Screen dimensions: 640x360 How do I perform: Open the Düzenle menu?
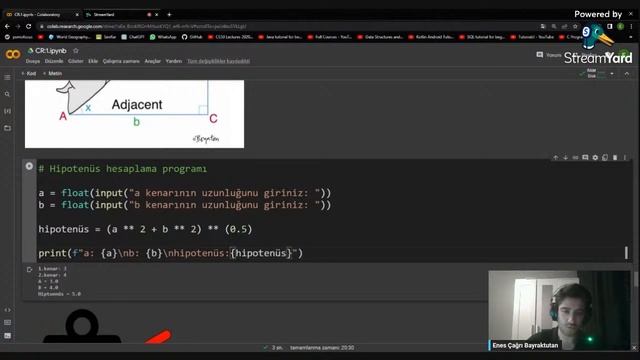[x=54, y=61]
